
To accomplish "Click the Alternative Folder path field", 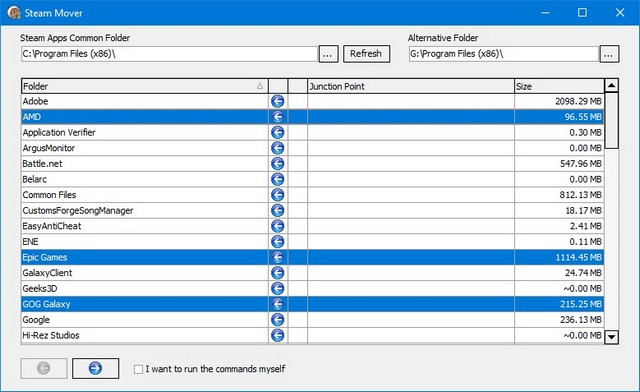I will (504, 54).
